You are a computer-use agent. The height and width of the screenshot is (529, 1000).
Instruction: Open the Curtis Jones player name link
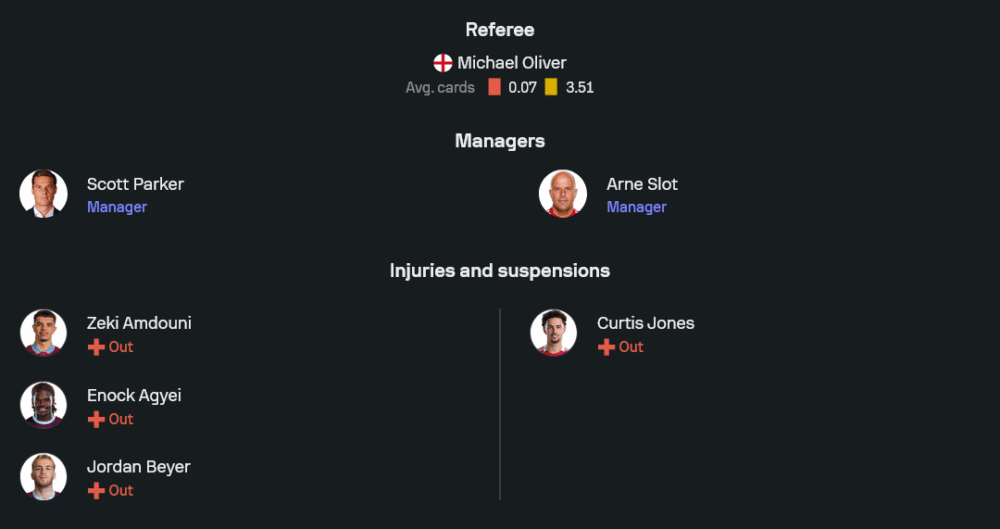click(645, 323)
